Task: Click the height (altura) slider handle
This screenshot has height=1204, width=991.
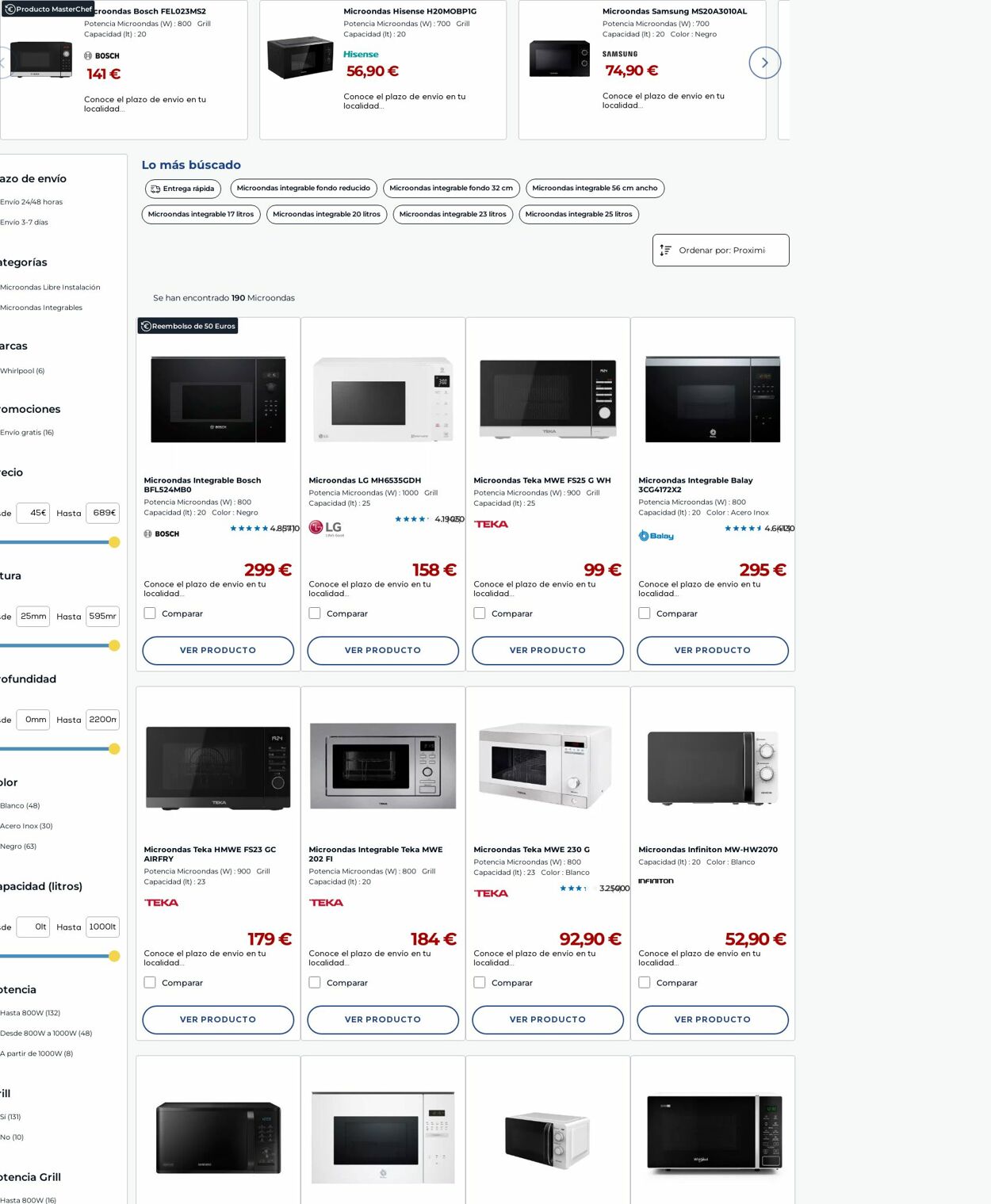Action: [114, 645]
